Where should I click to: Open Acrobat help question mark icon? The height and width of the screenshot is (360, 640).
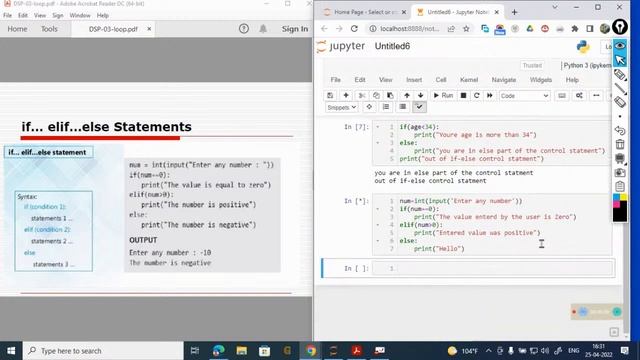click(x=244, y=29)
